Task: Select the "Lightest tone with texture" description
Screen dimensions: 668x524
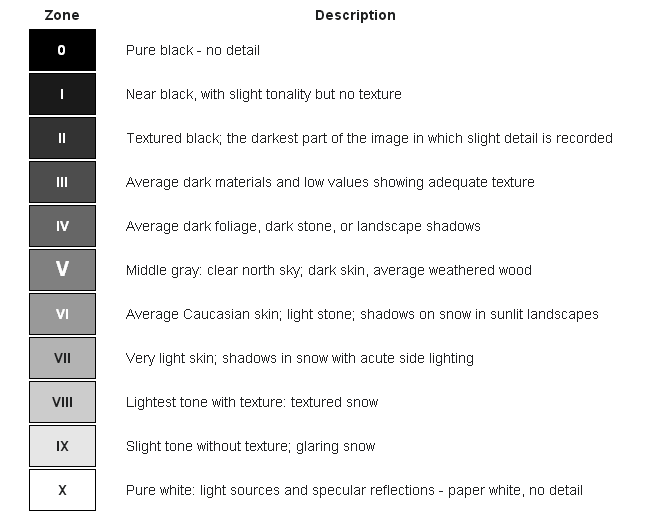Action: point(252,402)
